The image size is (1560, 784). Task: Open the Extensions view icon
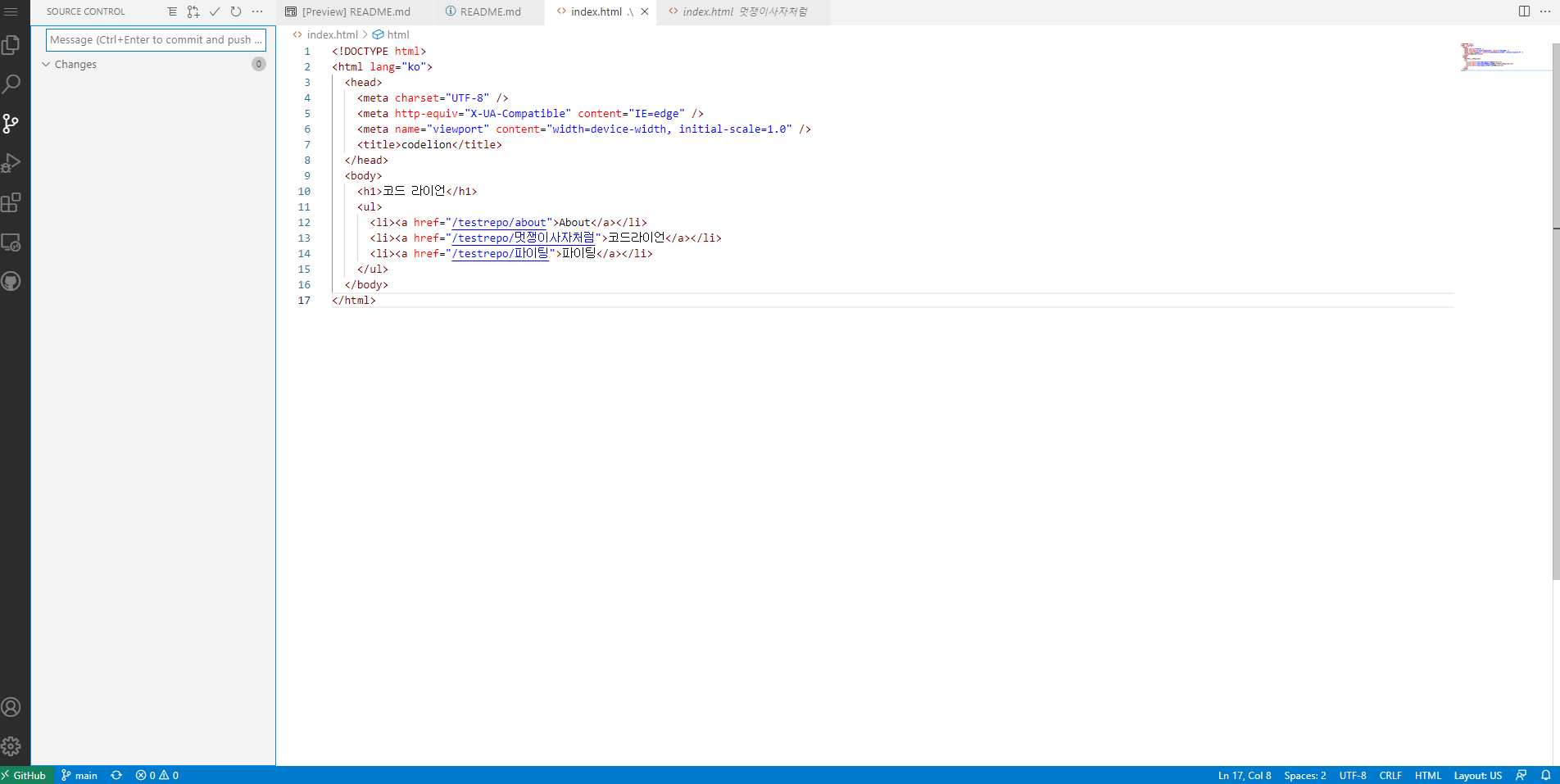point(11,202)
